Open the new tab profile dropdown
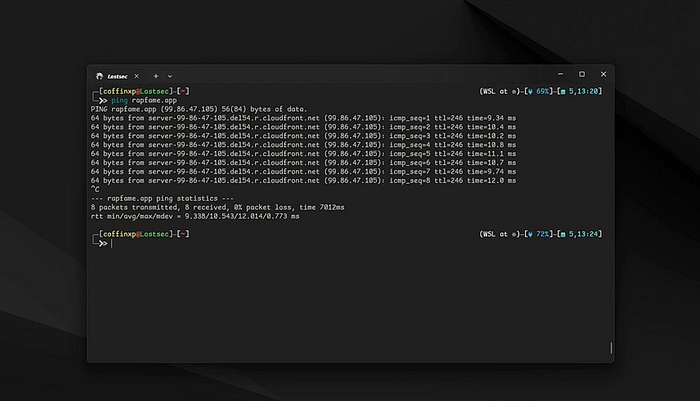Screen dimensions: 700x401 click(x=170, y=76)
